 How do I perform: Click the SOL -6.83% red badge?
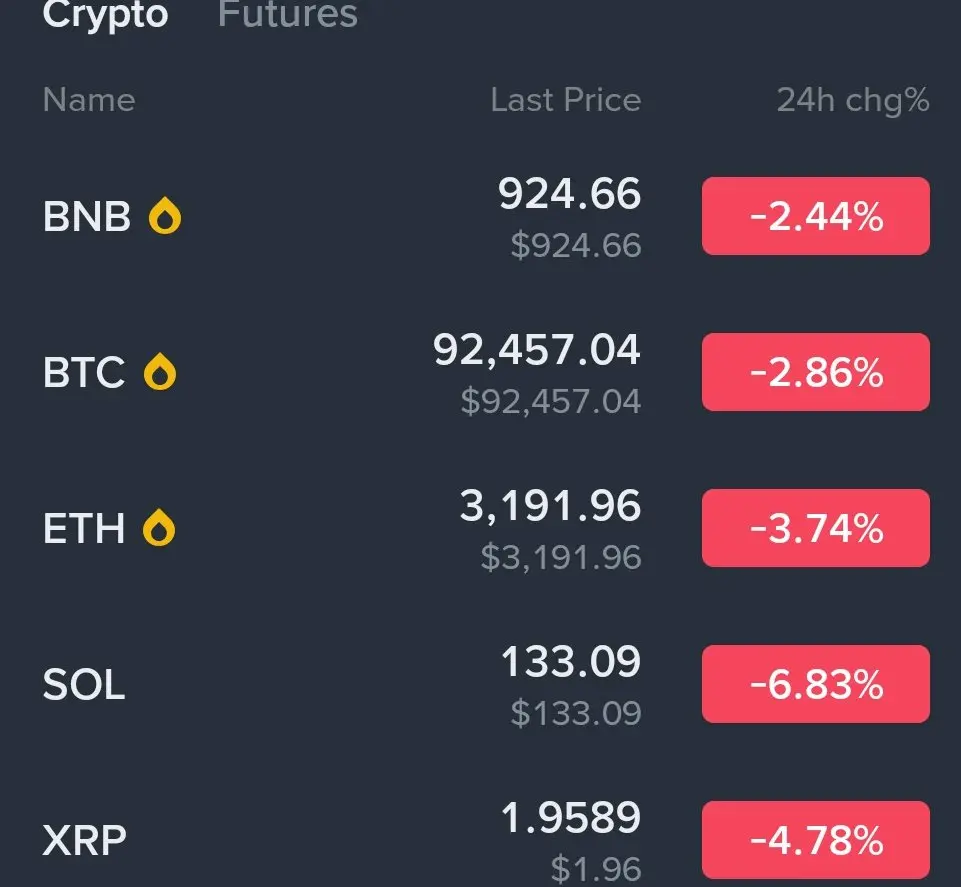point(816,684)
